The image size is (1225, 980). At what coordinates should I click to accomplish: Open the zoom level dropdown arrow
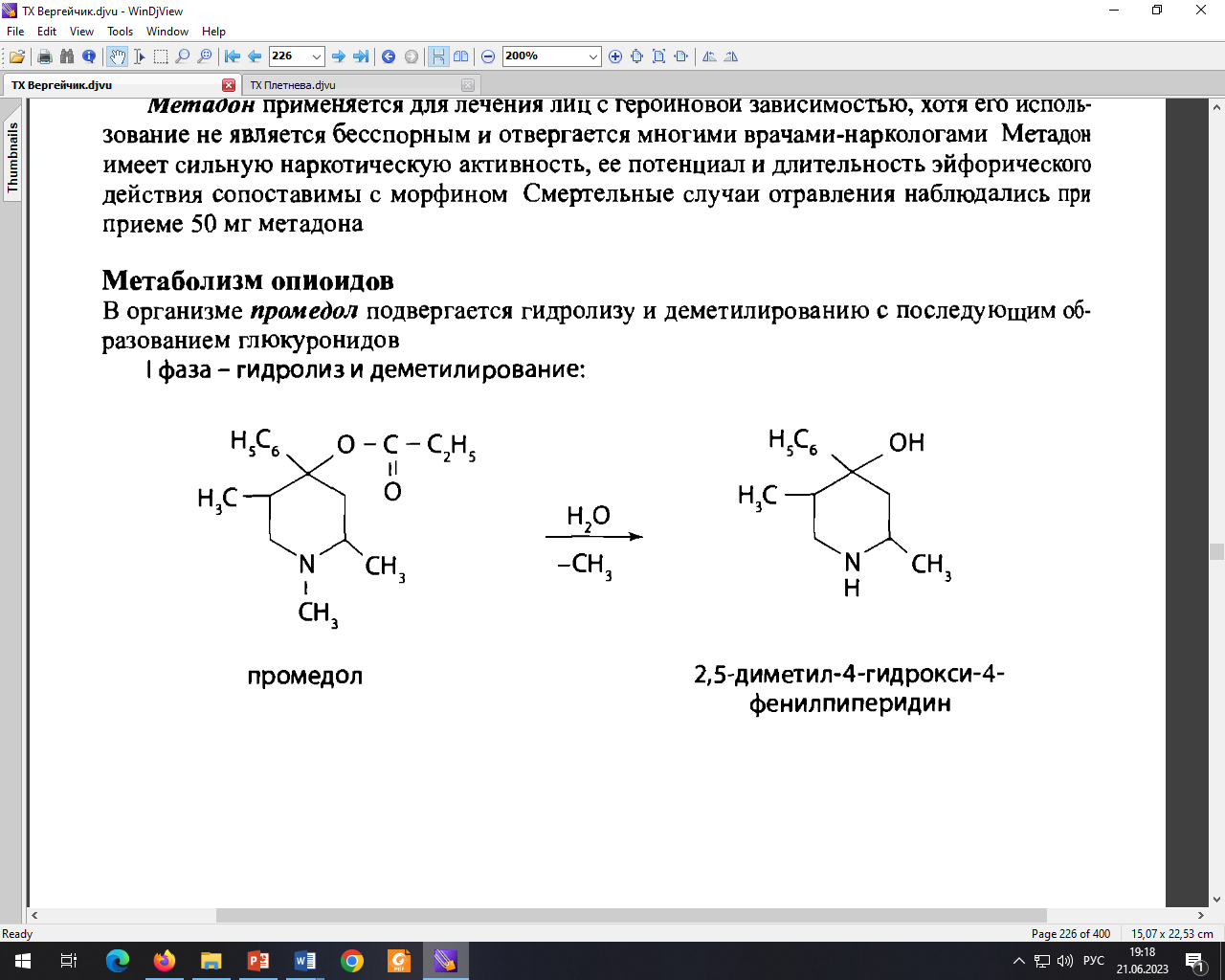pos(593,56)
